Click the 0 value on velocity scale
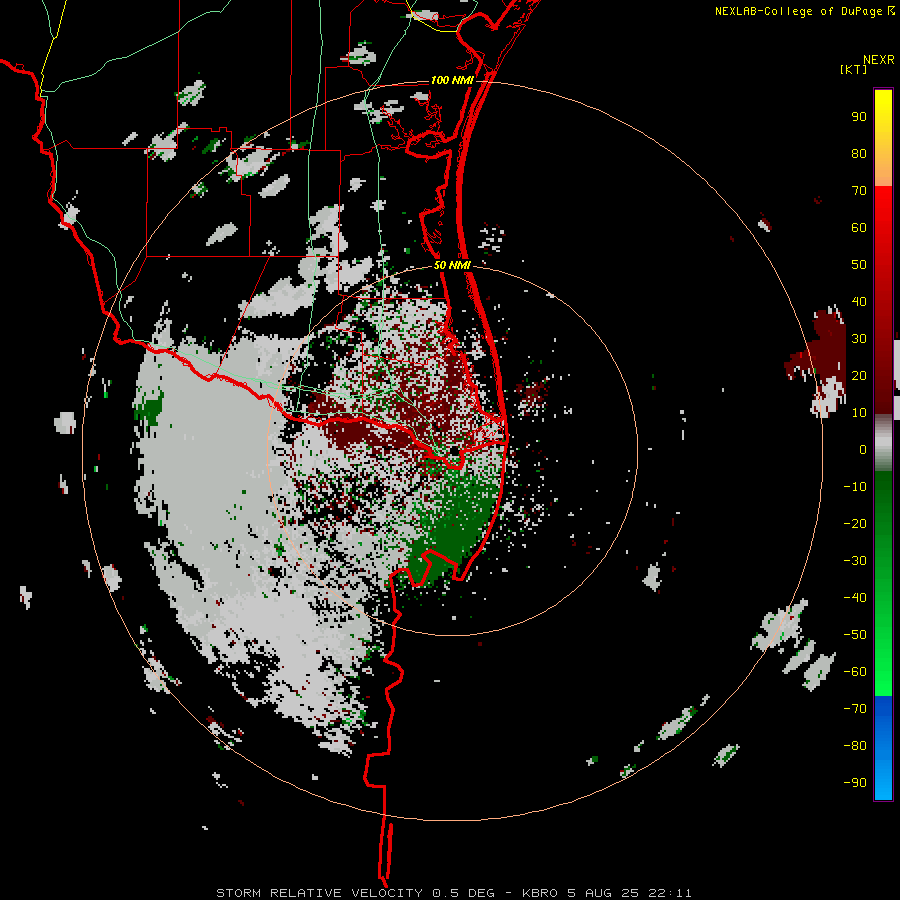The width and height of the screenshot is (900, 900). pyautogui.click(x=863, y=450)
